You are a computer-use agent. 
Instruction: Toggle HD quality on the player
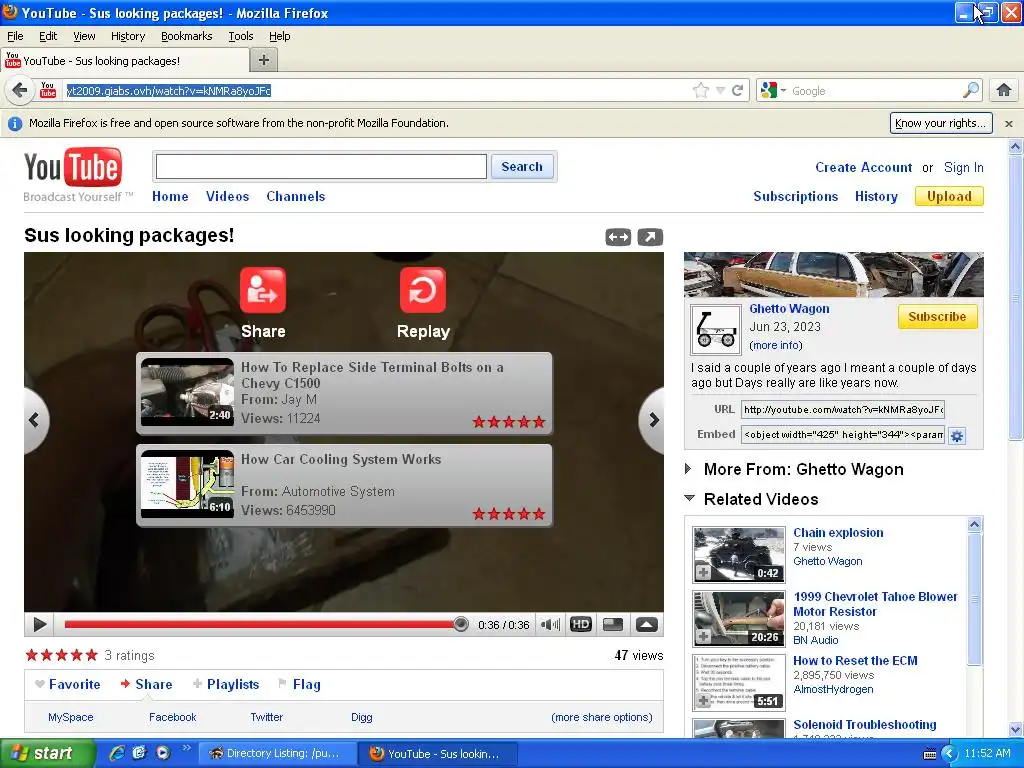point(581,624)
